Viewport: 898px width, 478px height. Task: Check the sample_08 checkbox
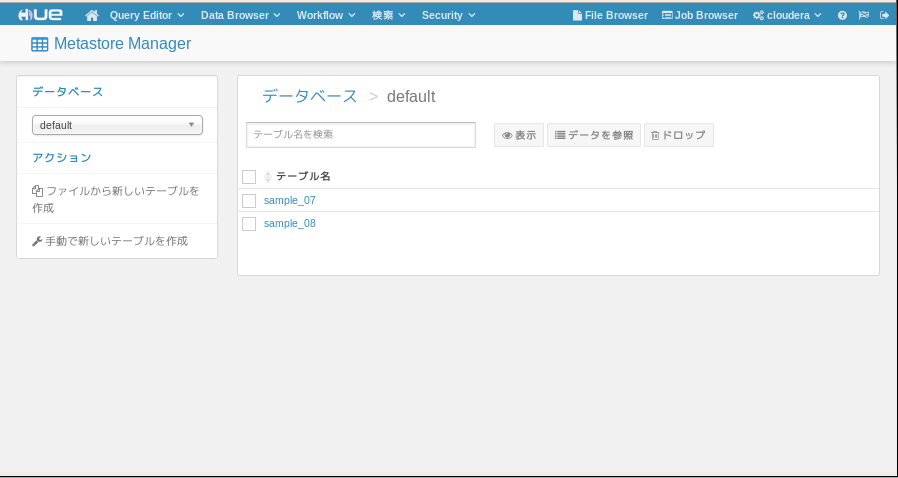tap(249, 224)
